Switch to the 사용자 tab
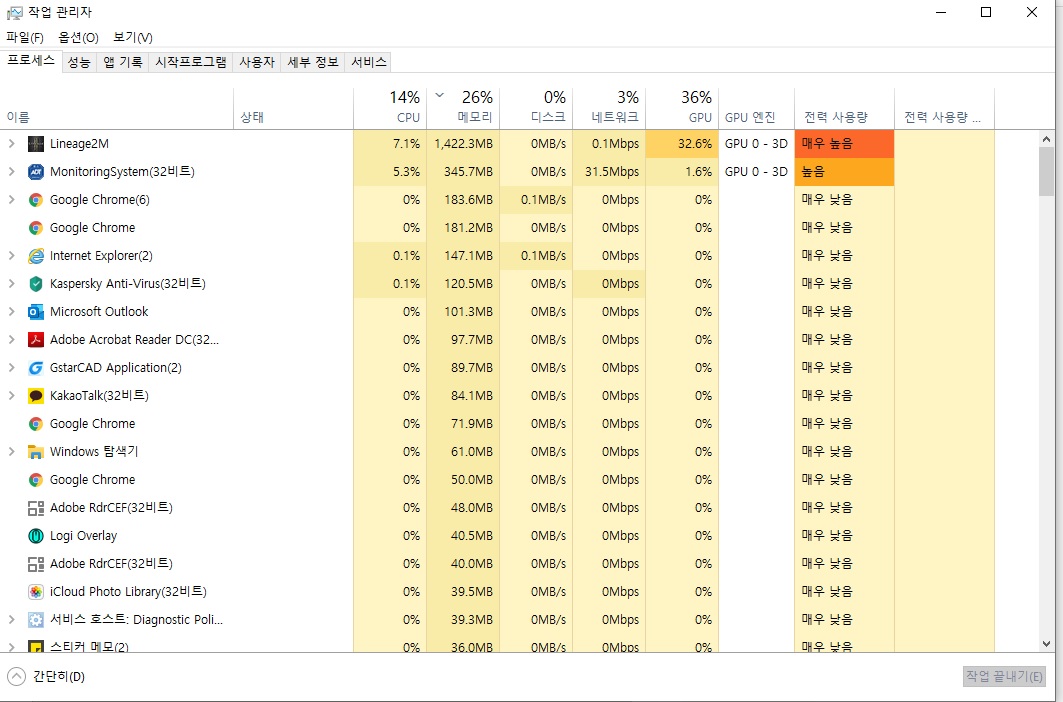Image resolution: width=1063 pixels, height=702 pixels. tap(257, 62)
